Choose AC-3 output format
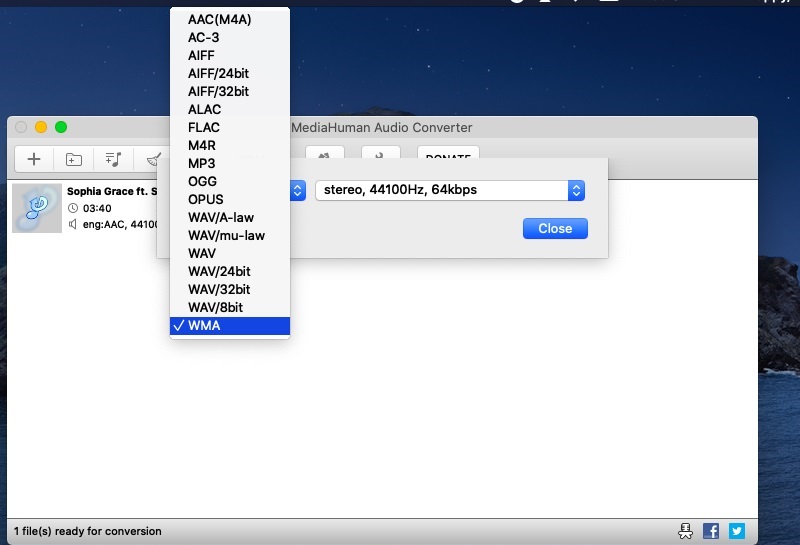 coord(230,37)
